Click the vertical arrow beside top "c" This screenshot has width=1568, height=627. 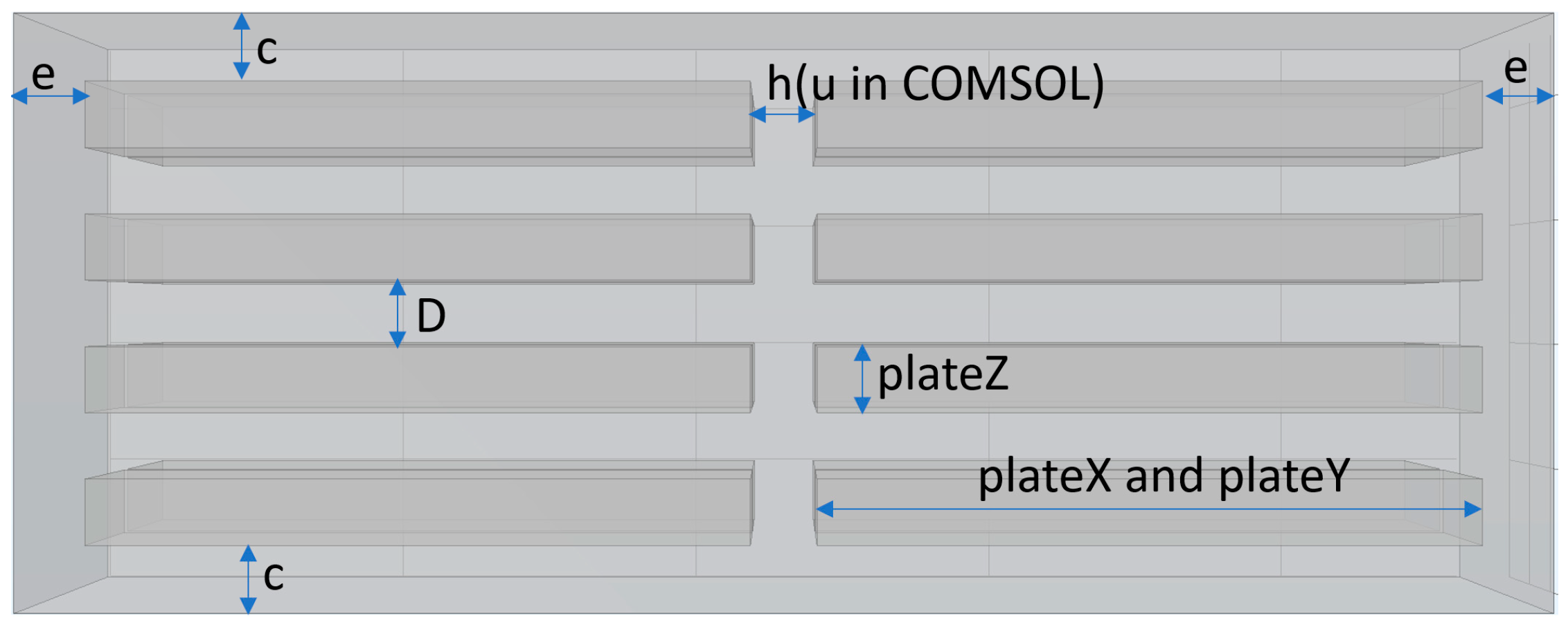(242, 46)
